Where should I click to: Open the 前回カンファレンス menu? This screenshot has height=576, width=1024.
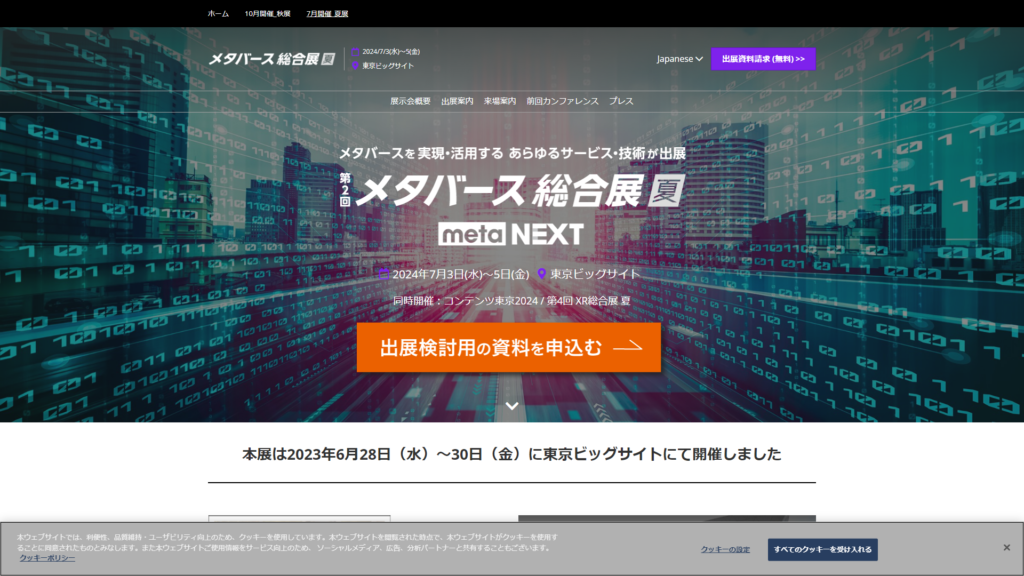[562, 101]
